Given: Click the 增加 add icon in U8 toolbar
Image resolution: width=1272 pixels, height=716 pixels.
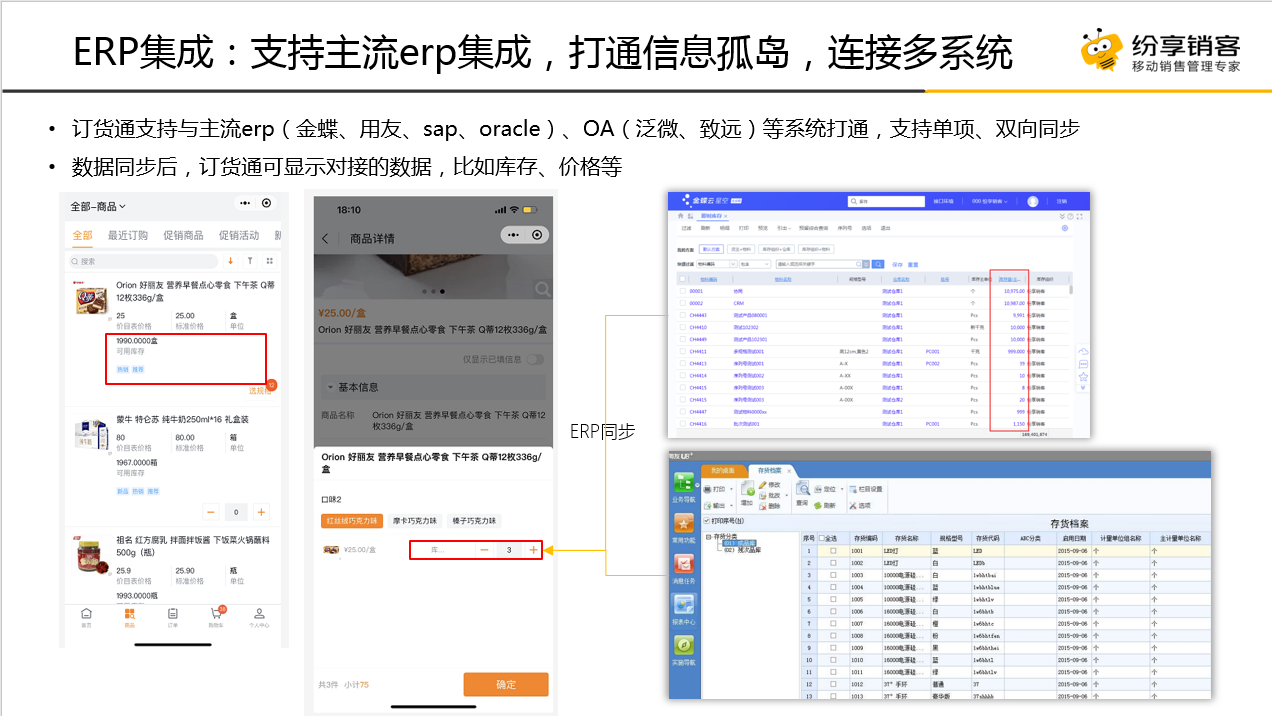Looking at the screenshot, I should (x=747, y=493).
